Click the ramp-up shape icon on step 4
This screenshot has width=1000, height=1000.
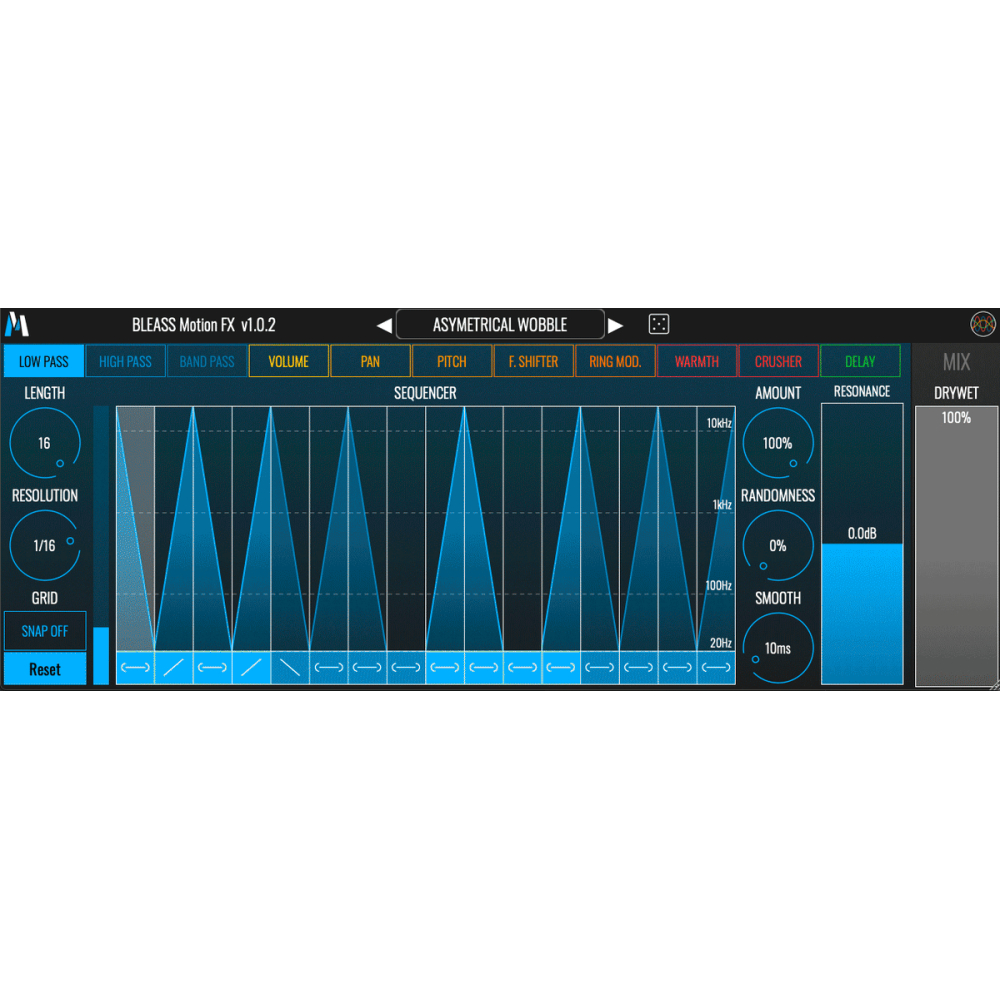pos(251,668)
